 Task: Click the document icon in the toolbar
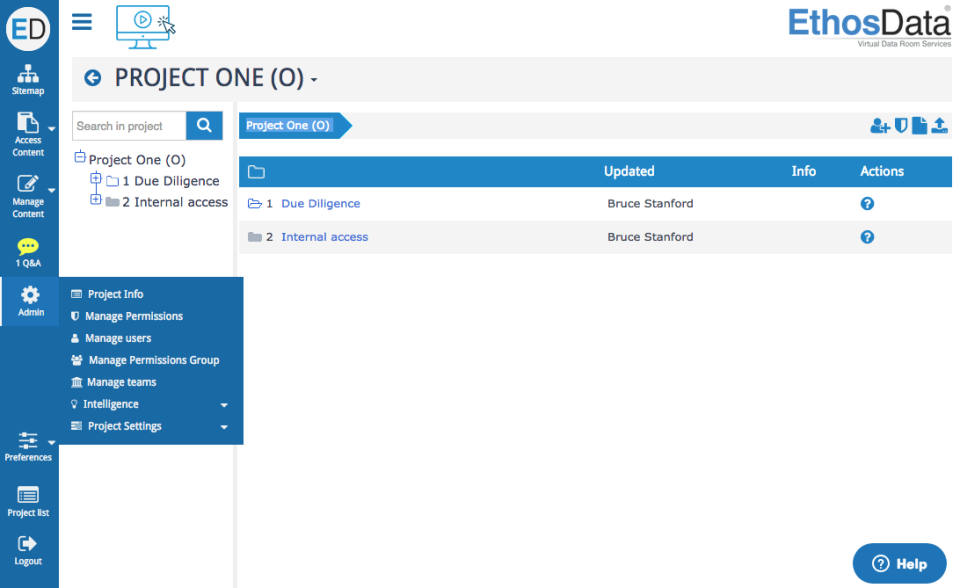coord(920,126)
